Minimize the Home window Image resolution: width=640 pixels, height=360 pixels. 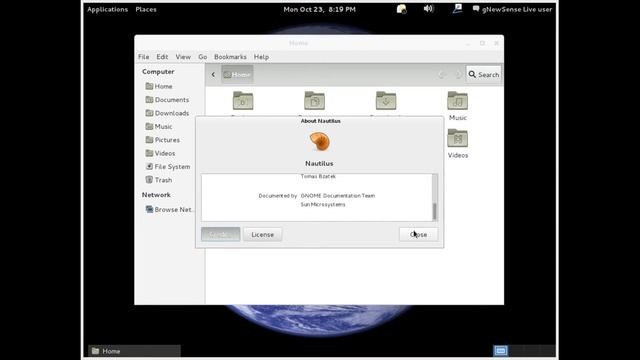pyautogui.click(x=468, y=43)
